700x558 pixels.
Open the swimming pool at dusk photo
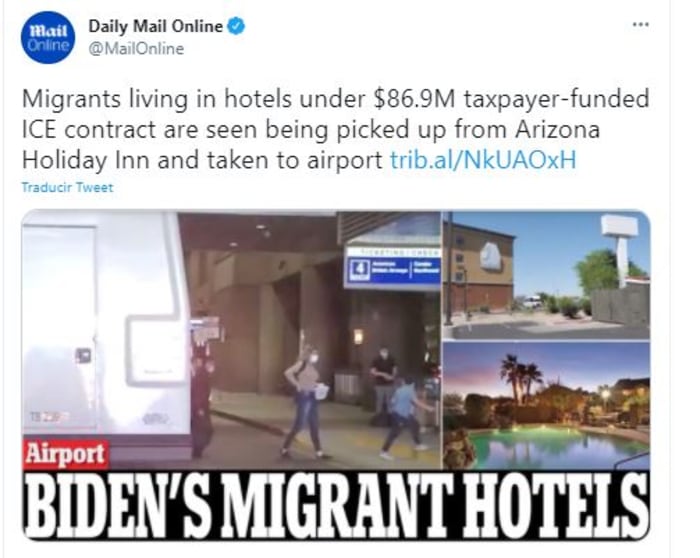(546, 405)
